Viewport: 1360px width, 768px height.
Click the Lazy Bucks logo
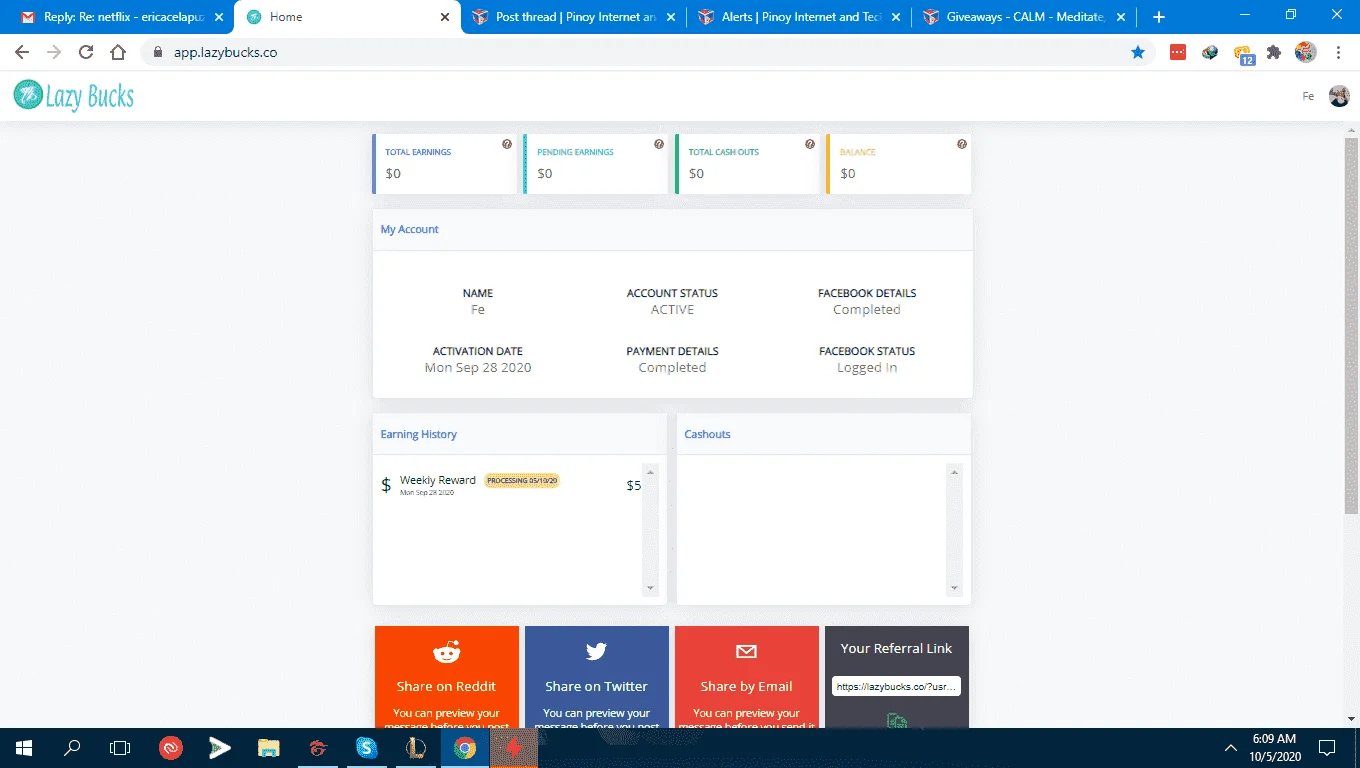coord(74,96)
